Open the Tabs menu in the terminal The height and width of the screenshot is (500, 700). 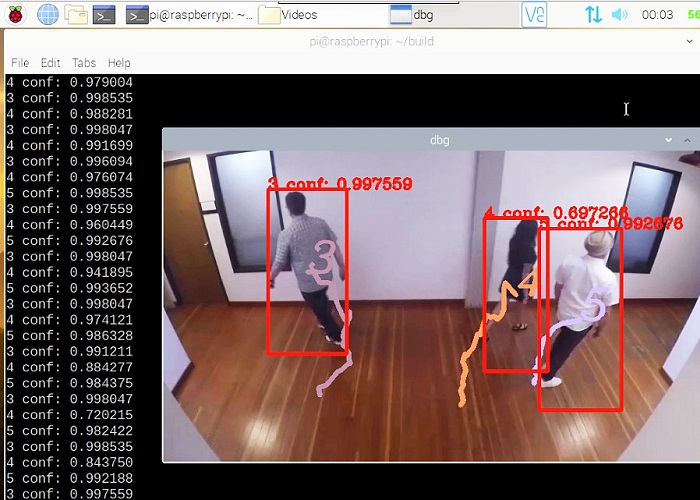click(83, 62)
